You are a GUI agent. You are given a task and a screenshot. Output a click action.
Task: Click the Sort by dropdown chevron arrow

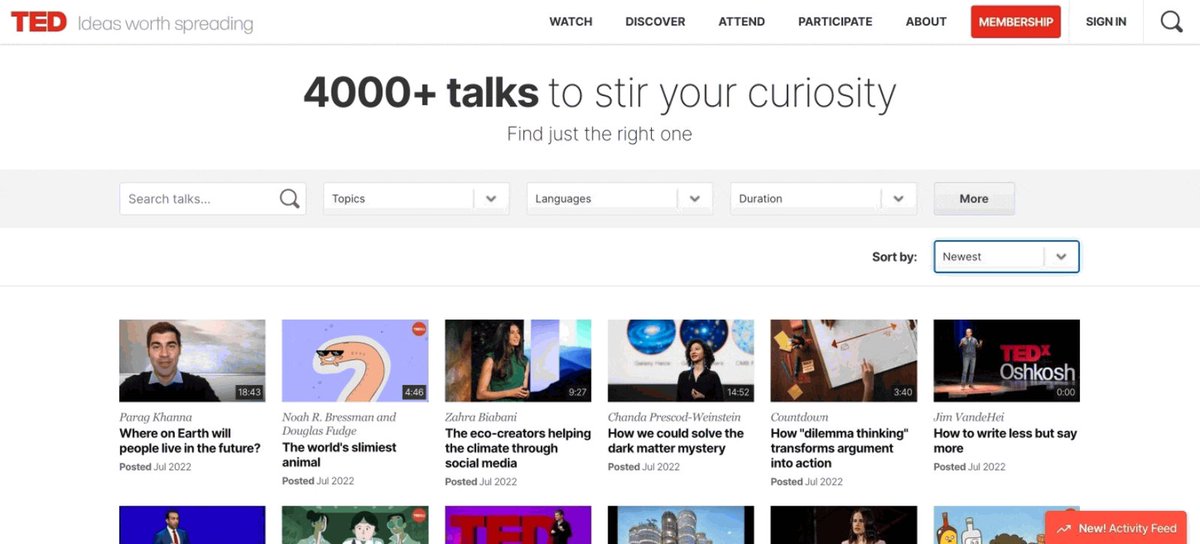(1061, 257)
